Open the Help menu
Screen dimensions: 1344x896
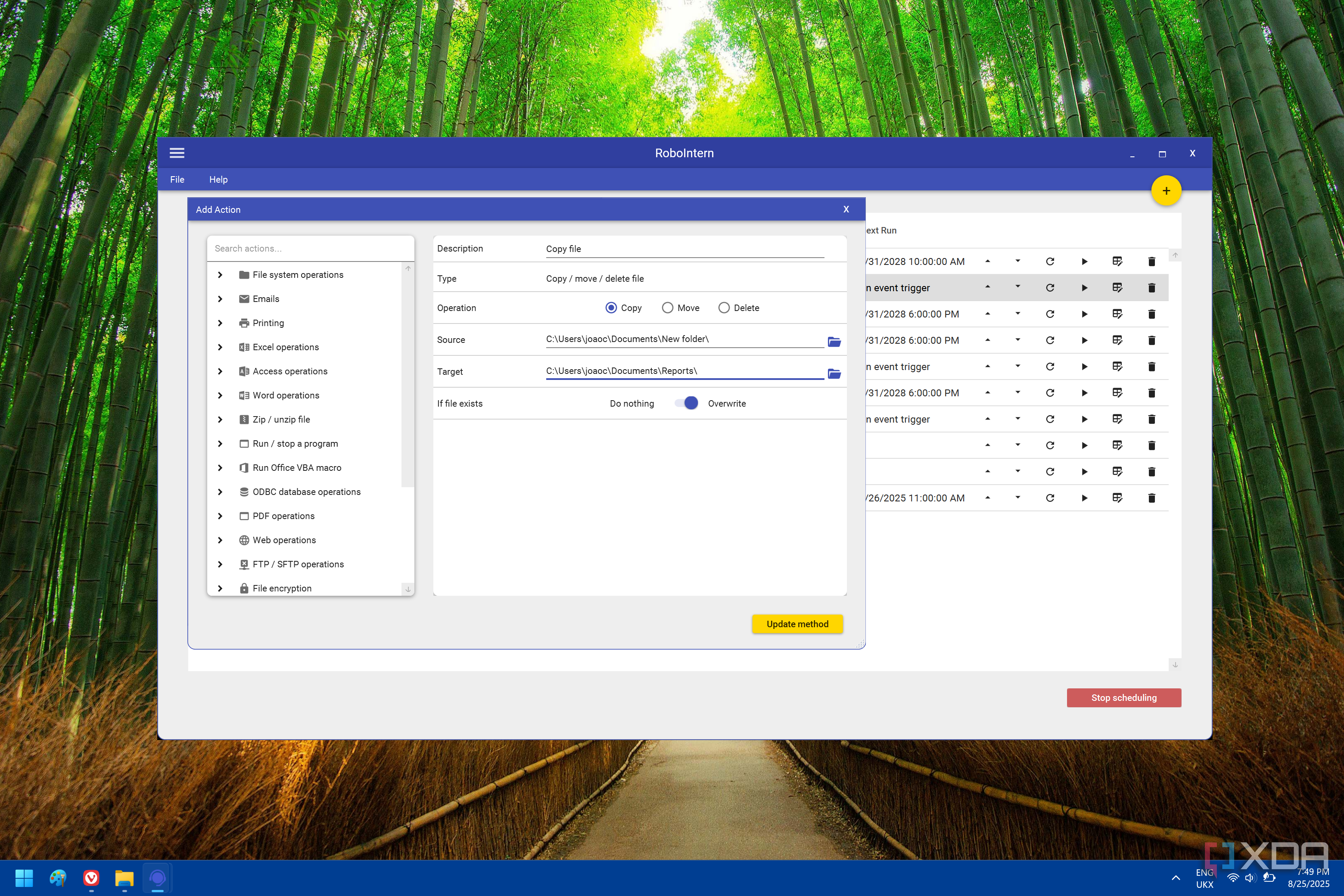pos(218,180)
